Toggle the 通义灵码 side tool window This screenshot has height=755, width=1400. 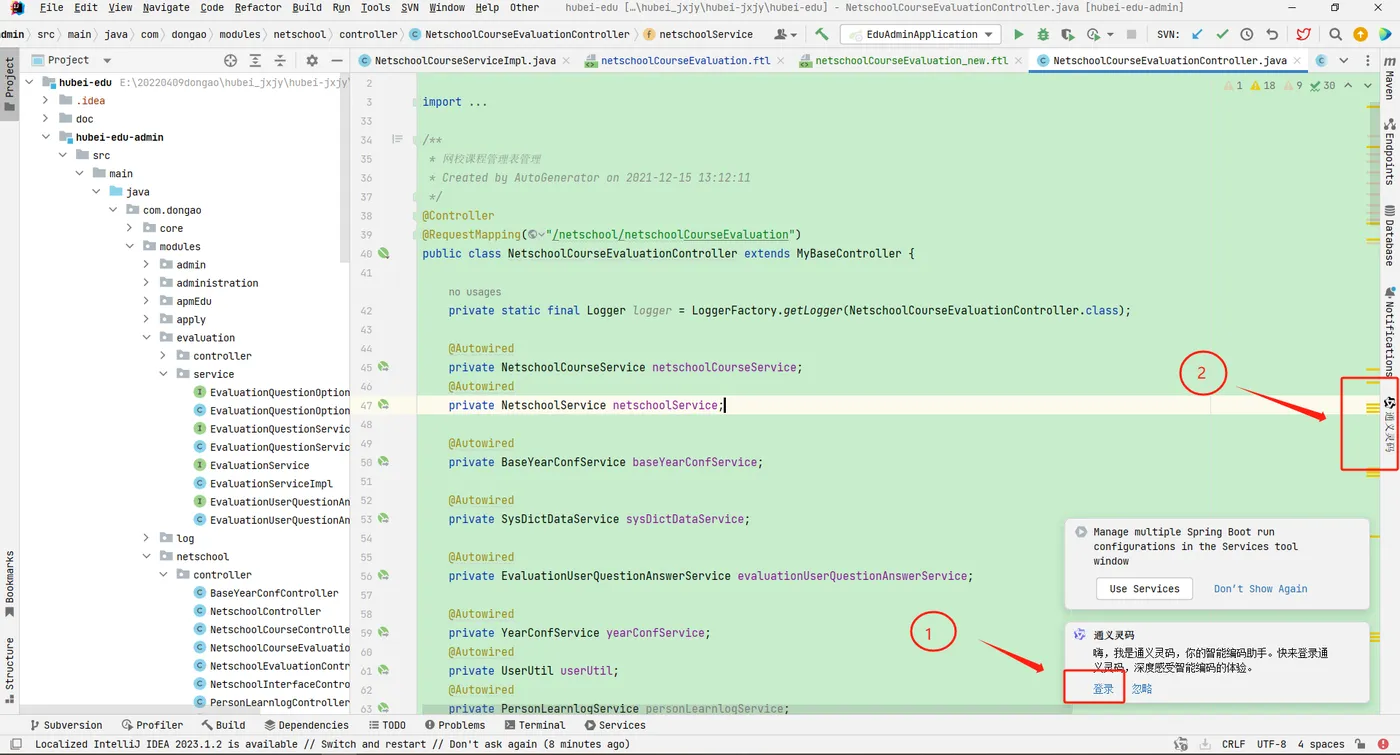coord(1389,425)
